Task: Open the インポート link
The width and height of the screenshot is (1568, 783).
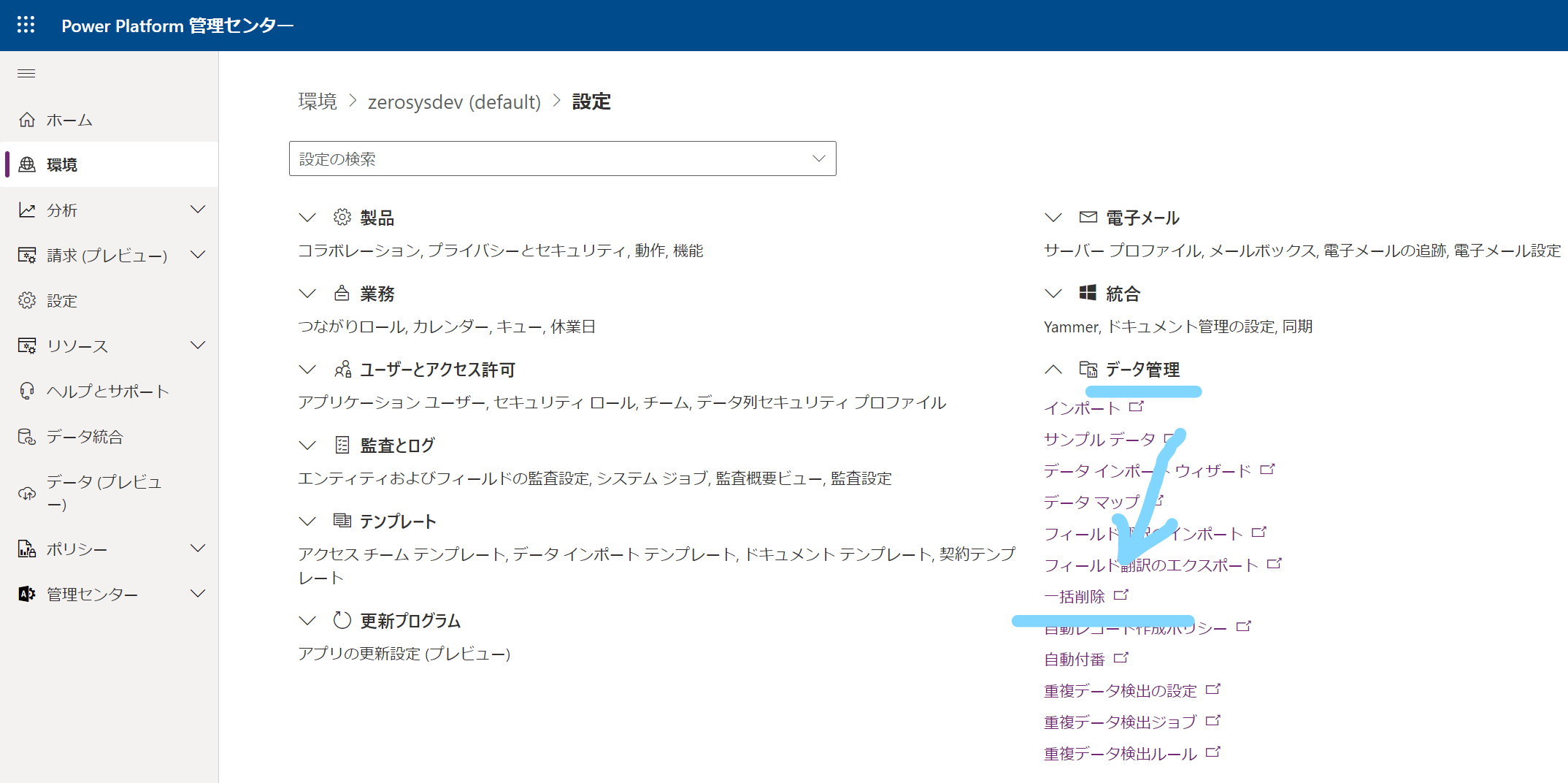Action: coord(1082,408)
